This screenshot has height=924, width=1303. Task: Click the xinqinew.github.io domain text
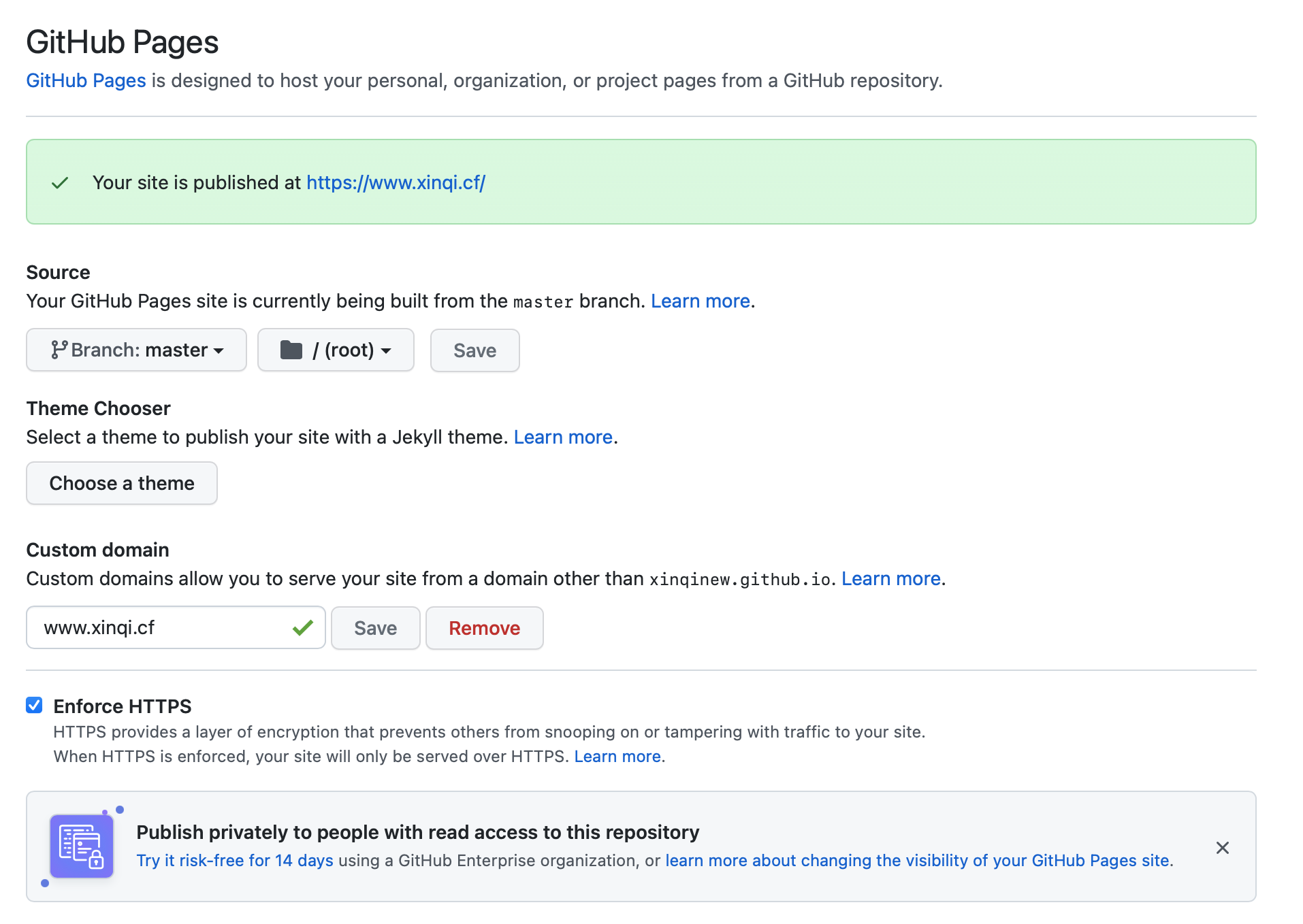pyautogui.click(x=740, y=579)
